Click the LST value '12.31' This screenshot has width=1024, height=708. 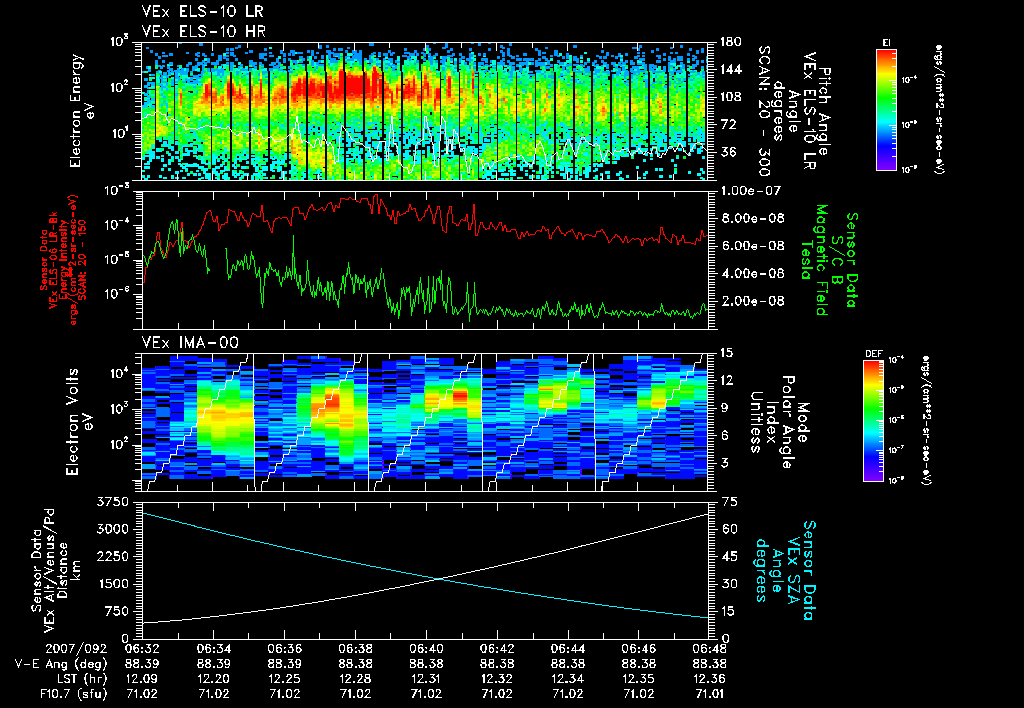pyautogui.click(x=426, y=679)
